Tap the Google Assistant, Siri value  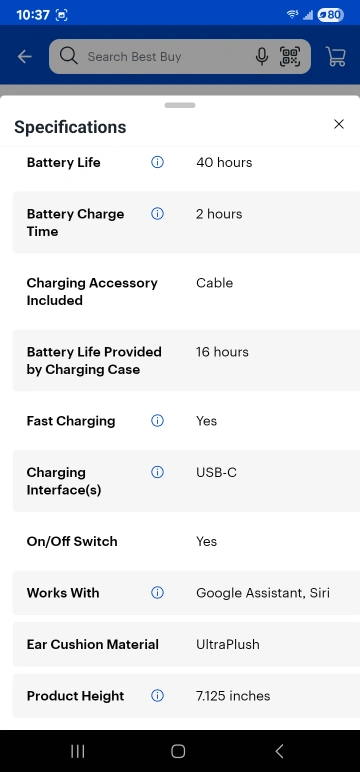[263, 593]
